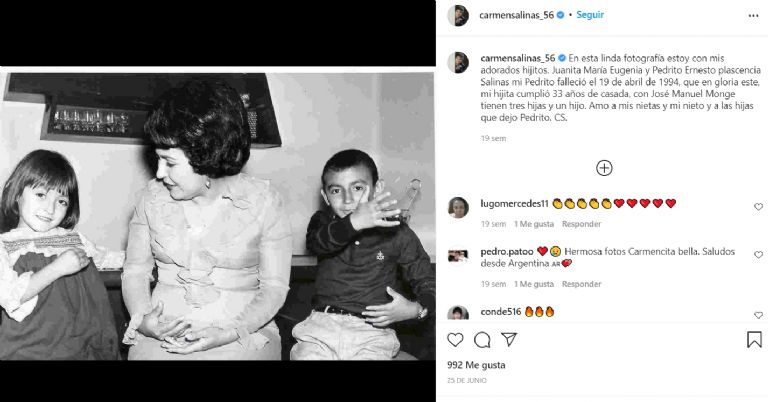Open the carmensalinas_56 profile from the header username
Screen dimensions: 768x402
[x=516, y=15]
